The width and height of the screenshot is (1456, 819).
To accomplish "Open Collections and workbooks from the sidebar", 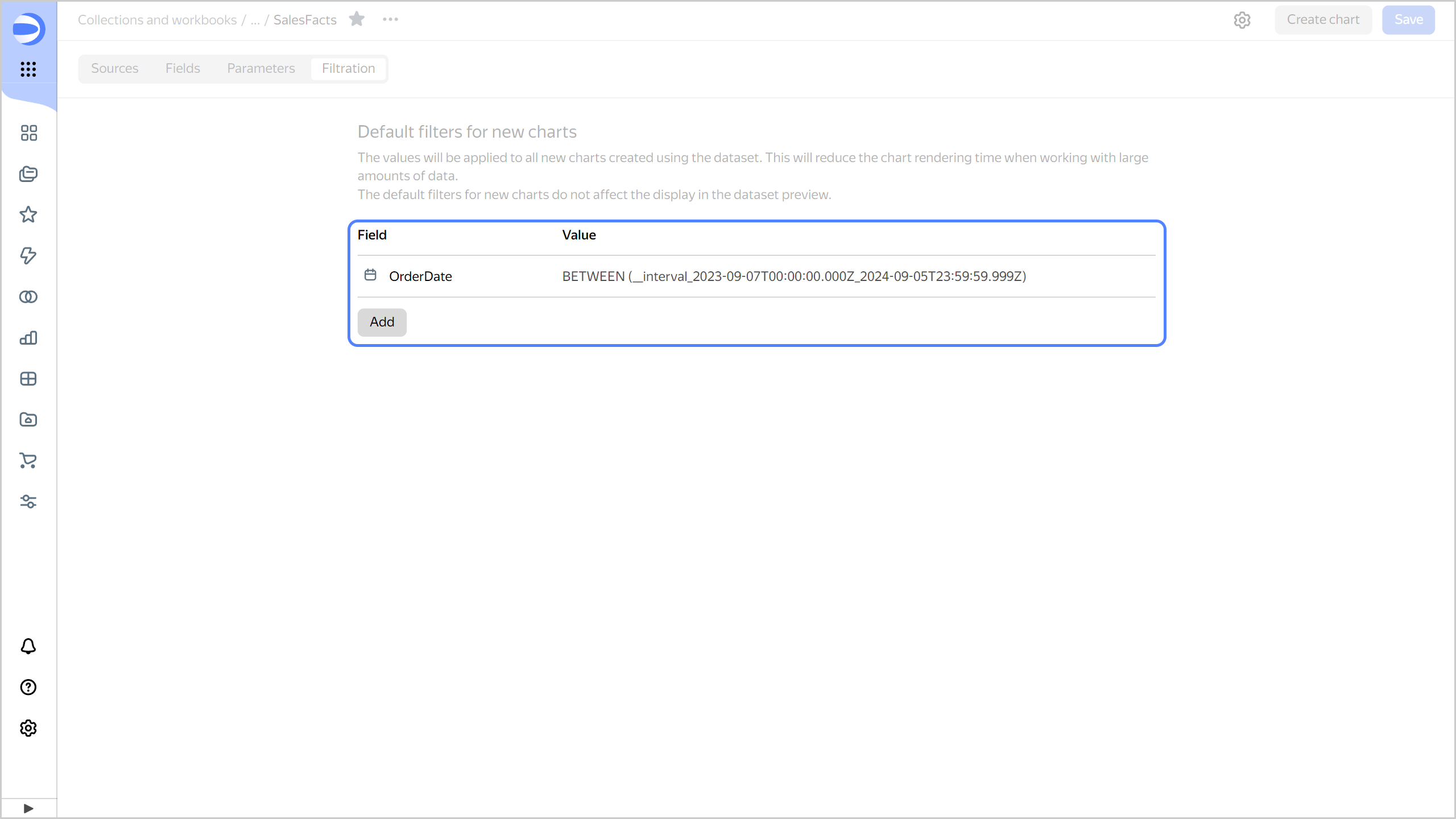I will [x=28, y=174].
